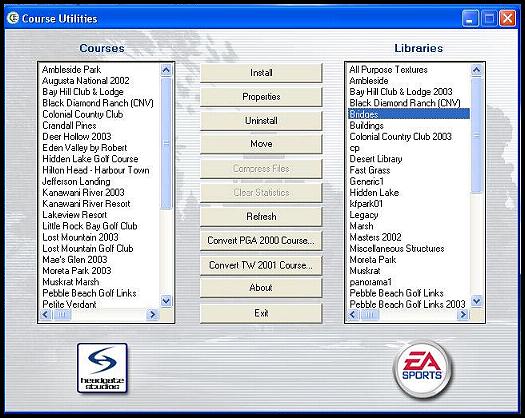This screenshot has height=418, width=525.
Task: Click Courses list scroll-right arrow
Action: pyautogui.click(x=153, y=315)
